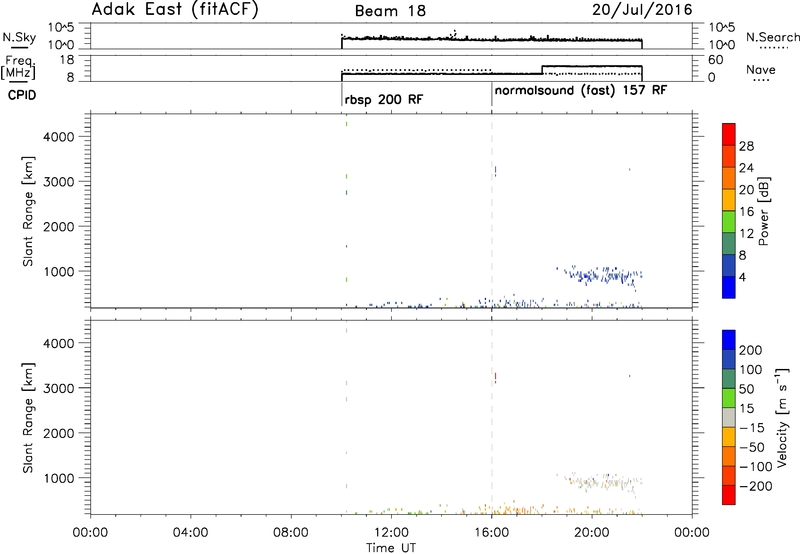Screen dimensions: 800x554
Task: Select the 16:00 time axis label
Action: 492,533
